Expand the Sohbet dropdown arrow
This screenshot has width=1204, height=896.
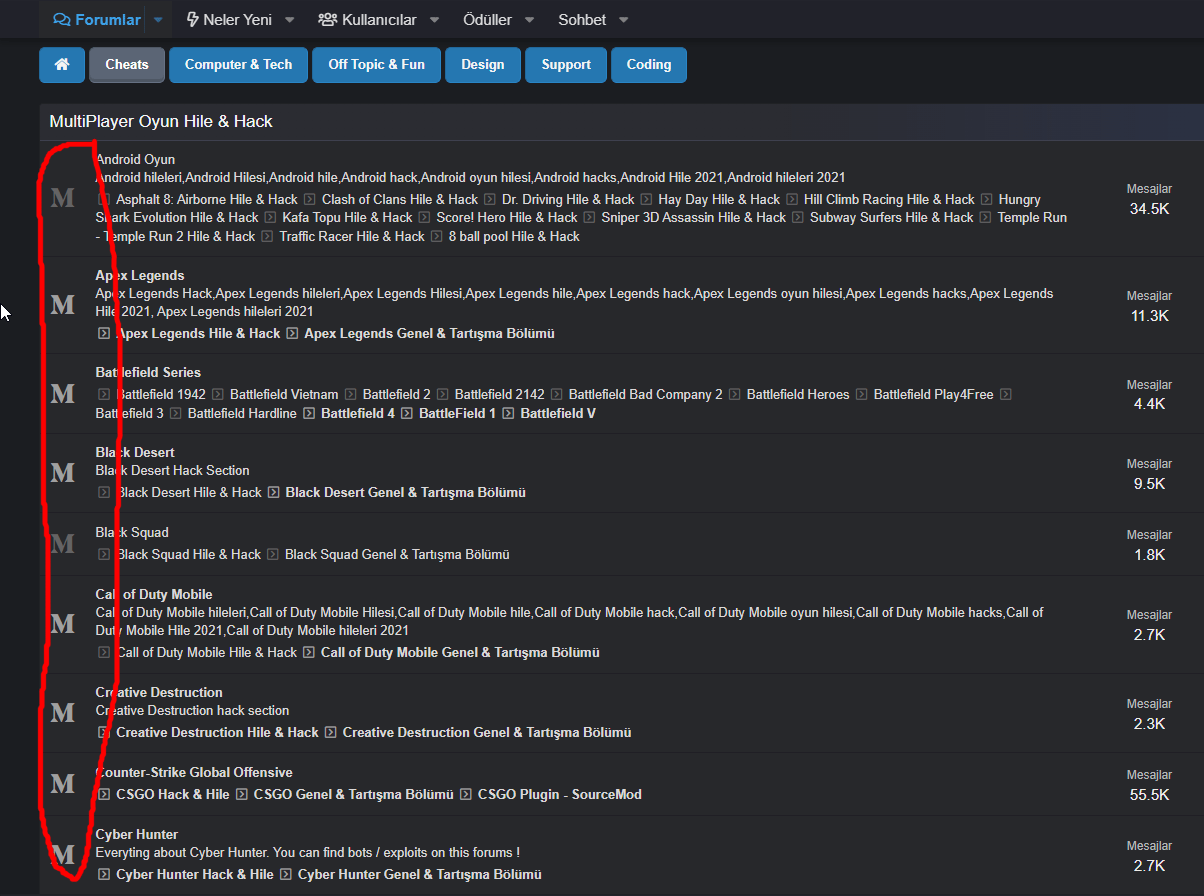pyautogui.click(x=624, y=19)
